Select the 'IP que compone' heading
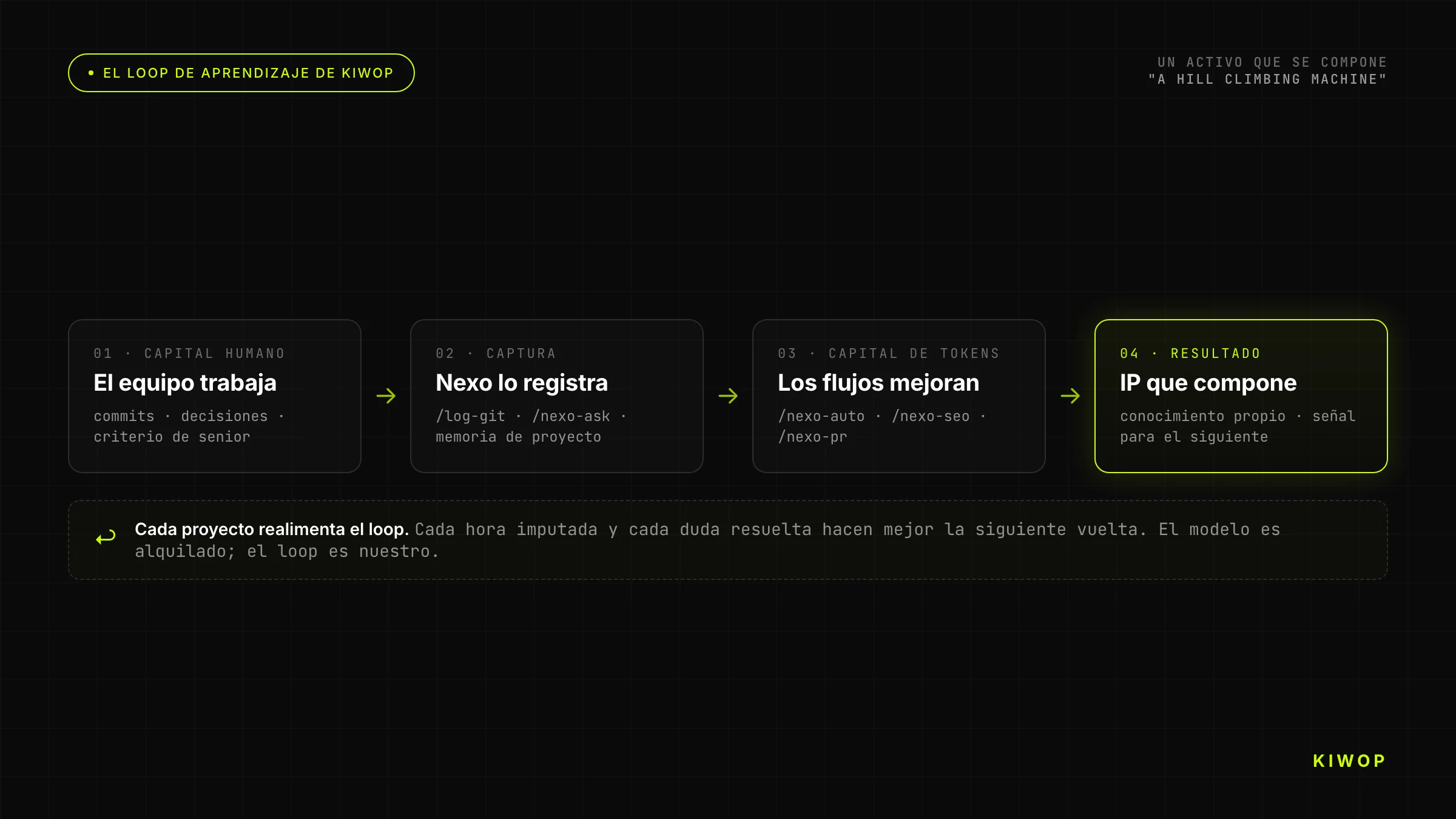Screen dimensions: 1456x819 pos(1208,383)
